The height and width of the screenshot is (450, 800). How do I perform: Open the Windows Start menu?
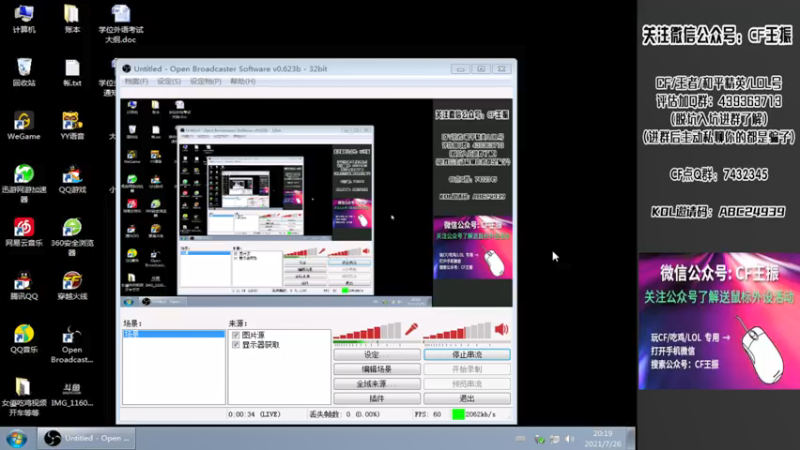click(x=17, y=439)
